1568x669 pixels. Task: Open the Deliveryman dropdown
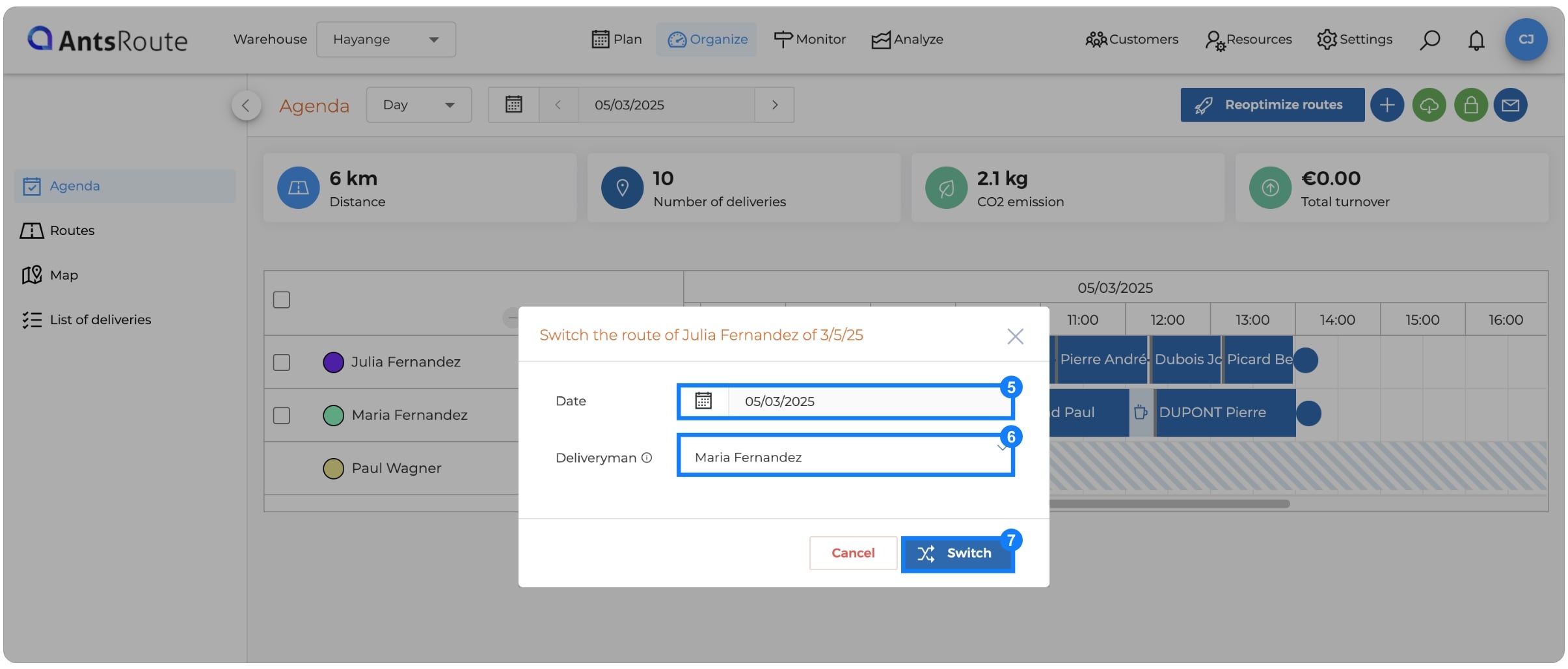click(845, 456)
